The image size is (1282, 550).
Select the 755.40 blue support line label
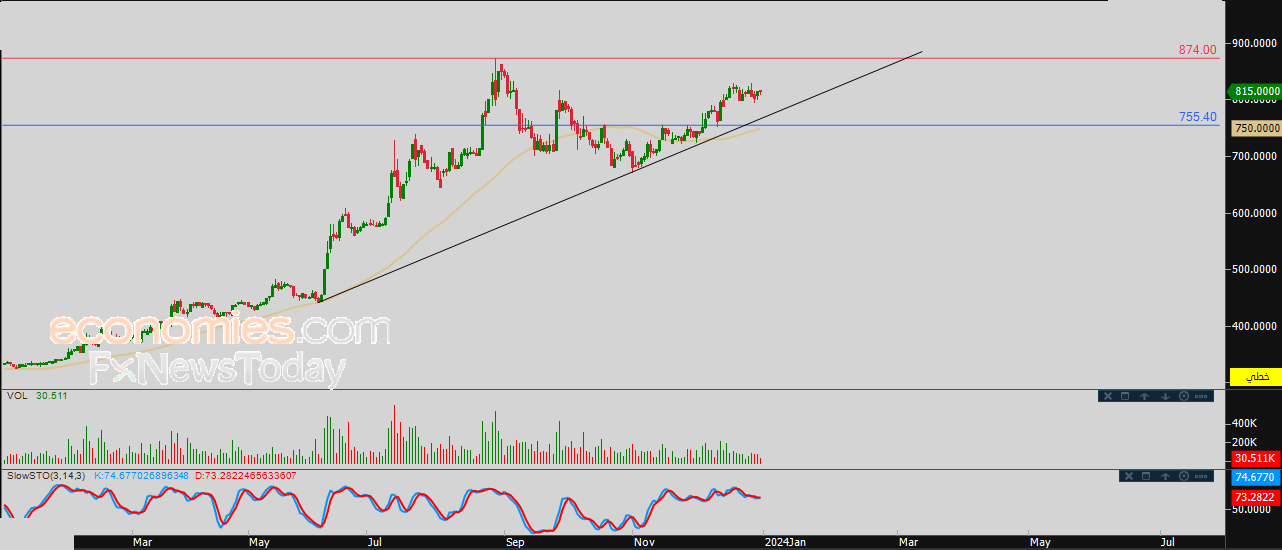click(x=1197, y=117)
